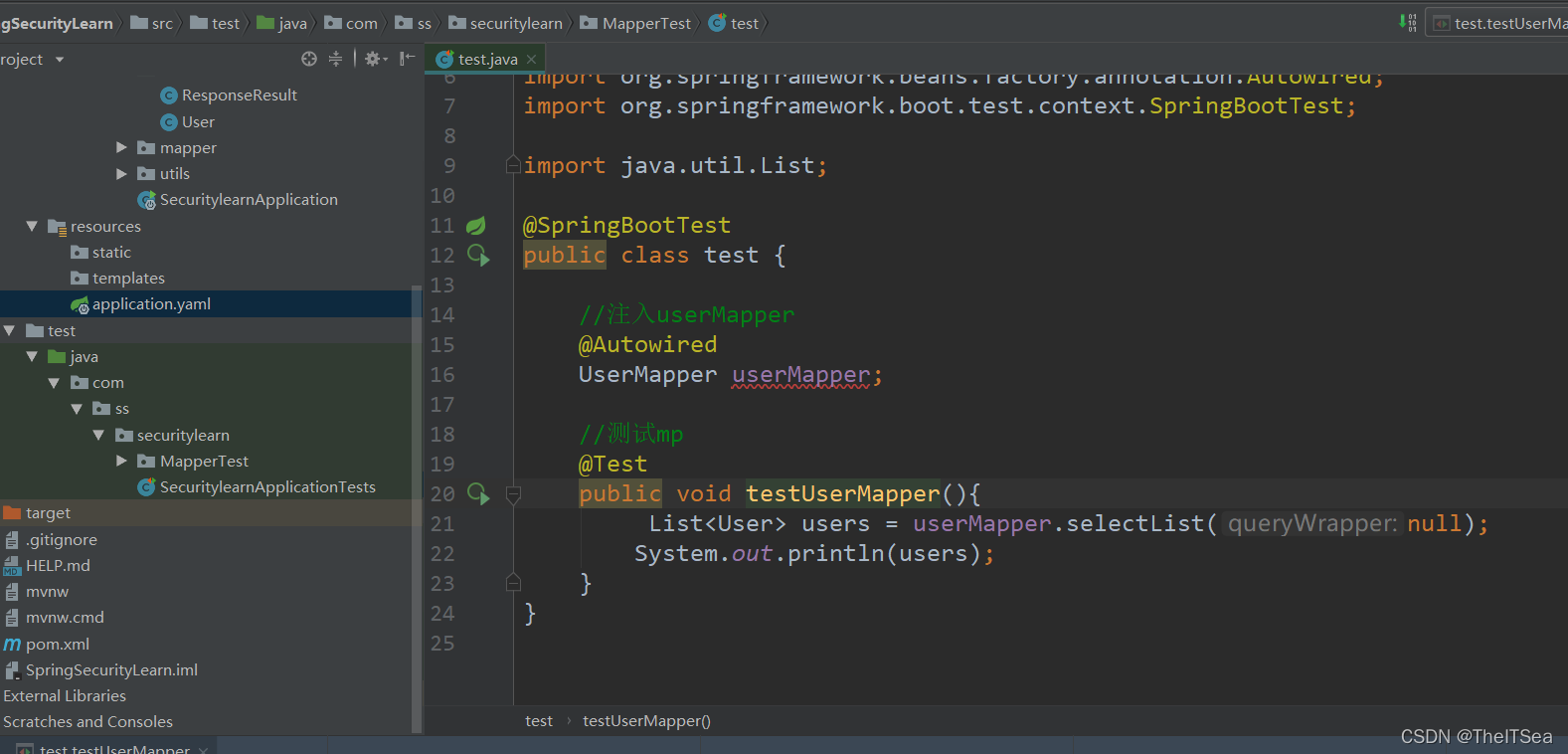Run testUserMapper from line 20 gutter
This screenshot has height=754, width=1568.
pyautogui.click(x=478, y=494)
